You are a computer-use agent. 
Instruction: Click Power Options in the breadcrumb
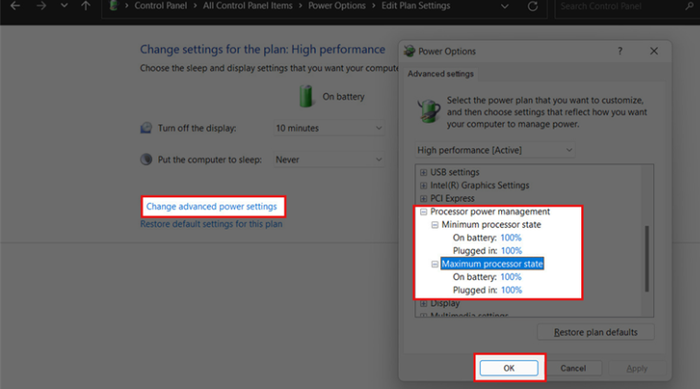[337, 6]
